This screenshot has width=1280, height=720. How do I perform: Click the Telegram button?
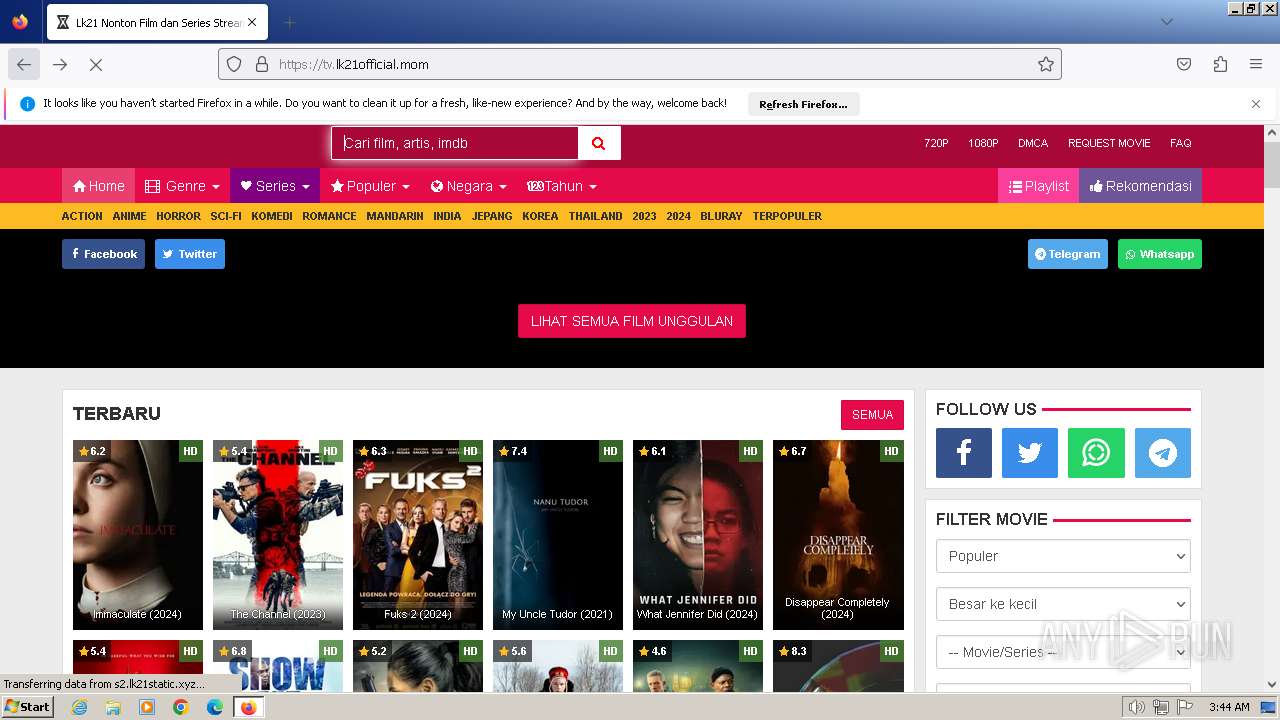point(1068,254)
